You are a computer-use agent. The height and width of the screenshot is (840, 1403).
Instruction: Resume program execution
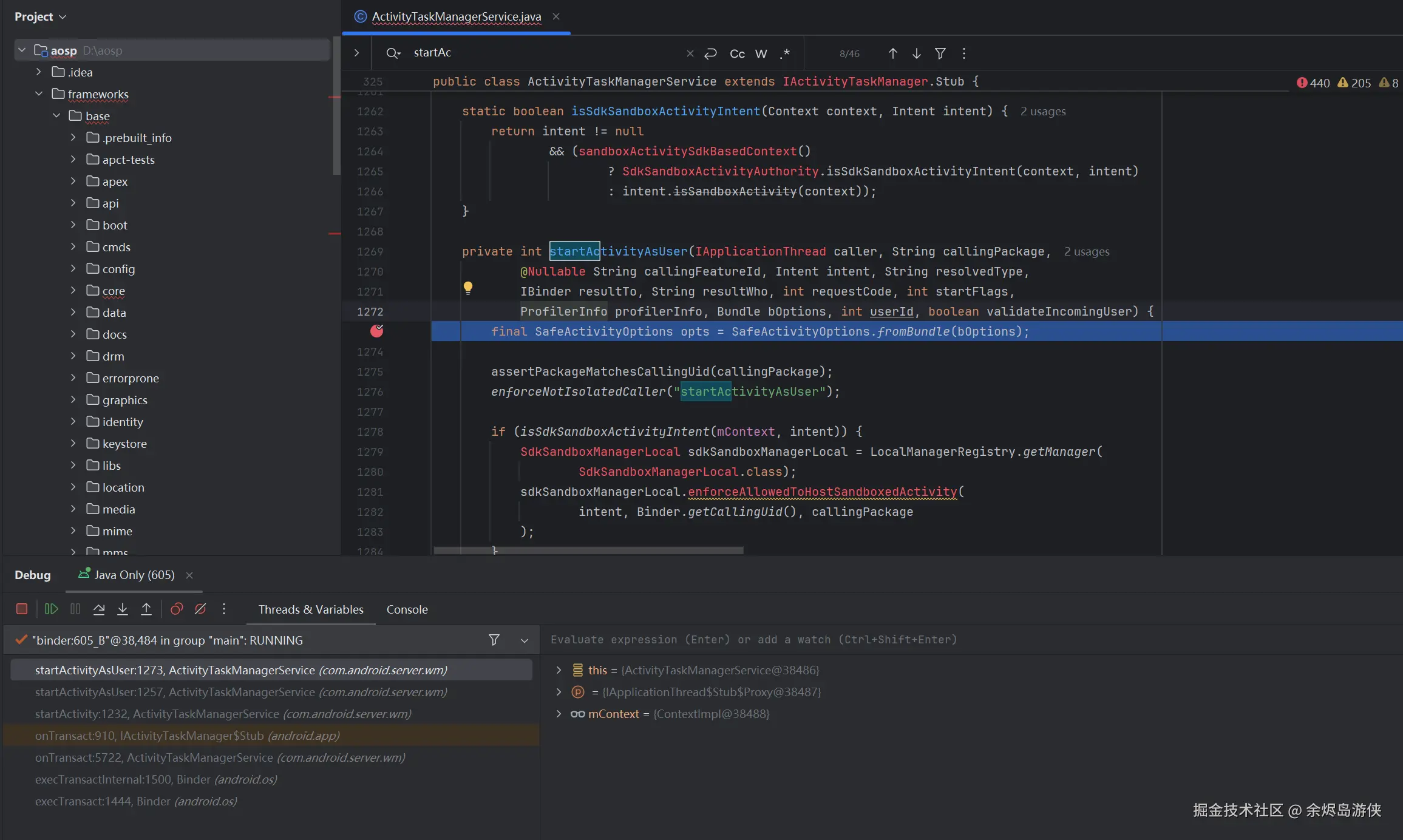[x=51, y=609]
